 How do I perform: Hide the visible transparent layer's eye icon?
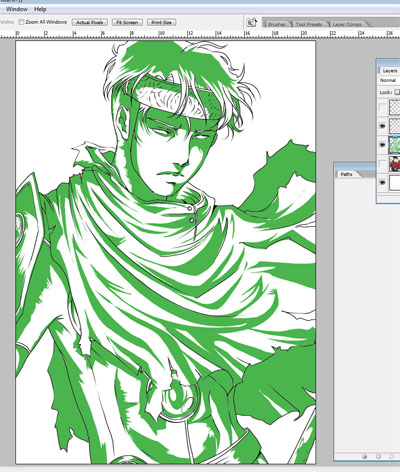pyautogui.click(x=382, y=126)
